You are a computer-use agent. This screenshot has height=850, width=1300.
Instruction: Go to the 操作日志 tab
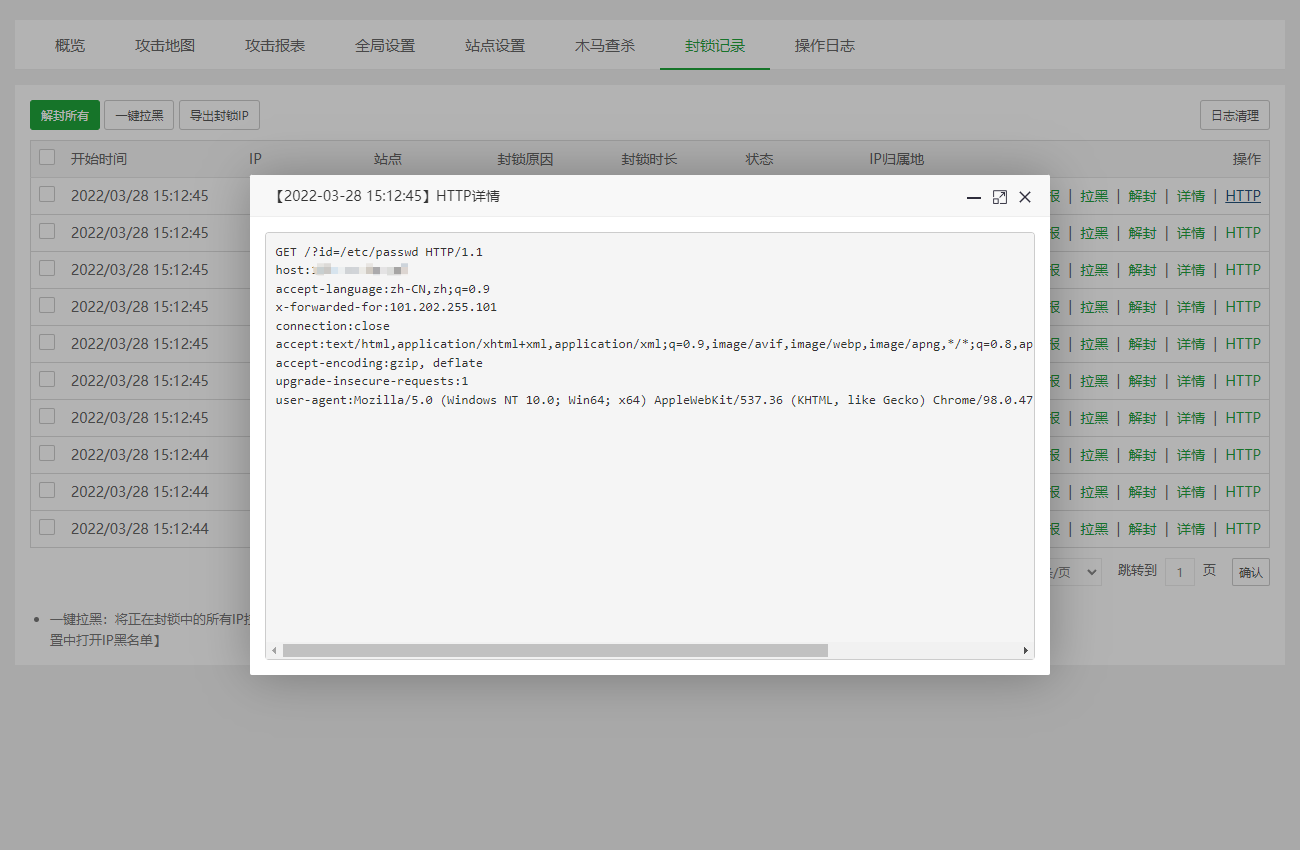tap(825, 46)
